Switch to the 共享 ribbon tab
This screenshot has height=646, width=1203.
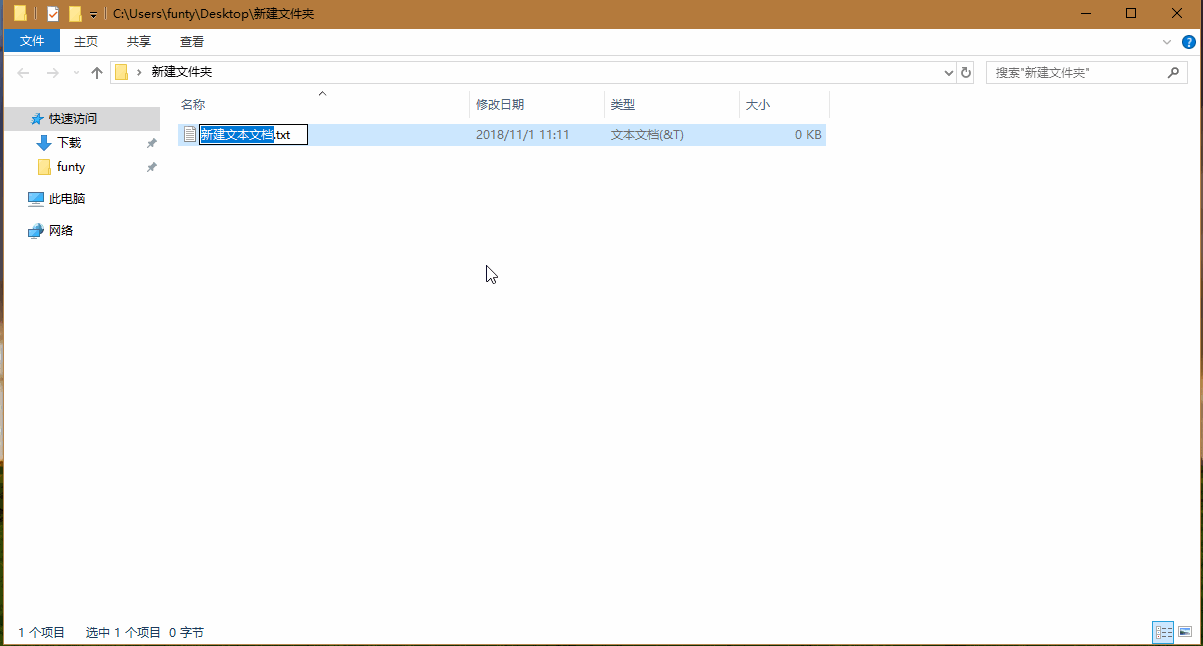139,41
